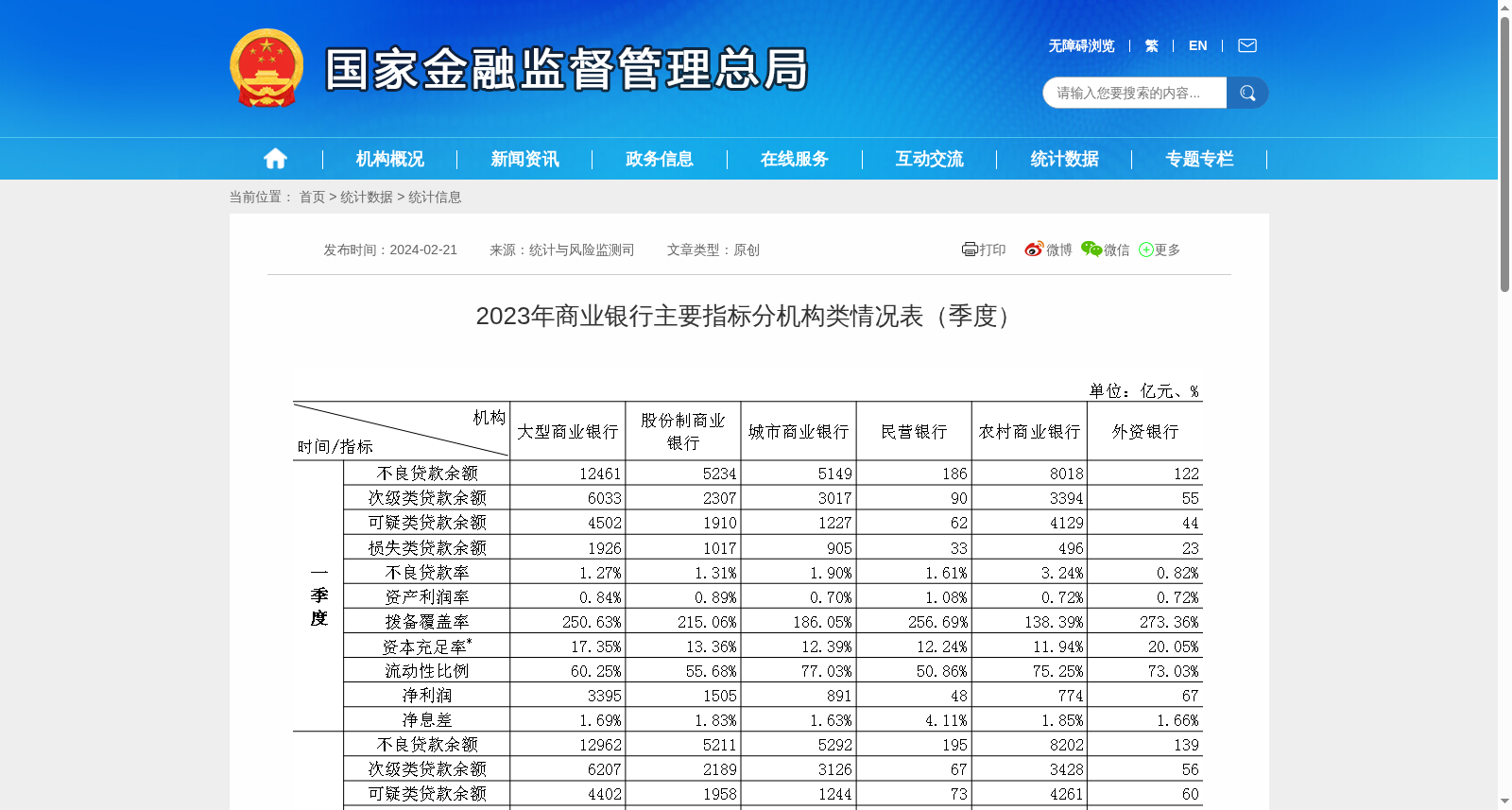The width and height of the screenshot is (1512, 810).
Task: Click the 发布时间 2024-02-21 text
Action: [390, 250]
